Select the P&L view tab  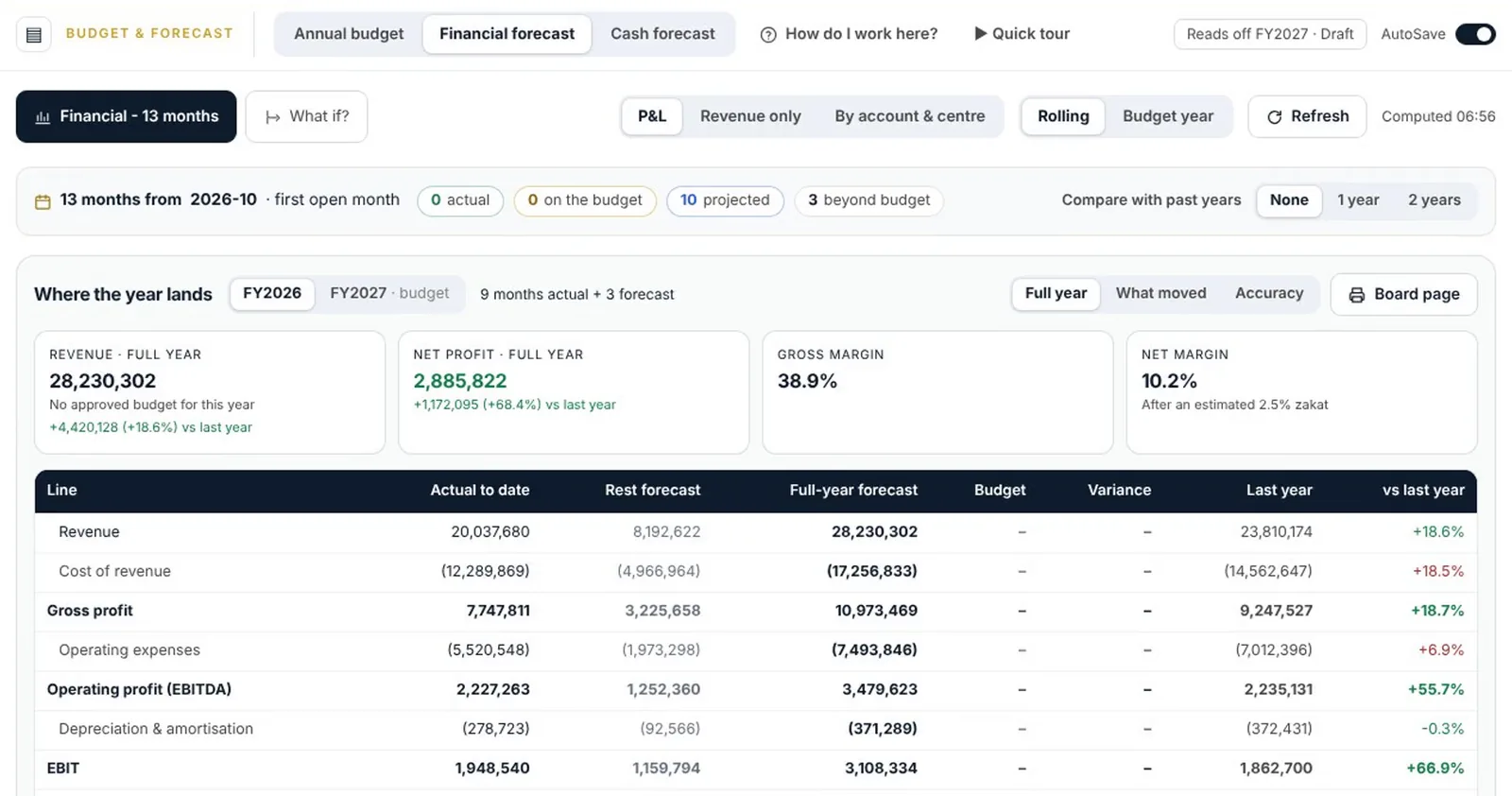pyautogui.click(x=652, y=116)
